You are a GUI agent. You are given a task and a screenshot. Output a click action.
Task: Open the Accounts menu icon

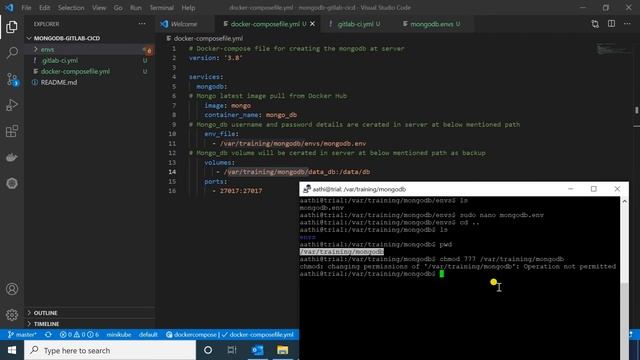click(x=12, y=289)
